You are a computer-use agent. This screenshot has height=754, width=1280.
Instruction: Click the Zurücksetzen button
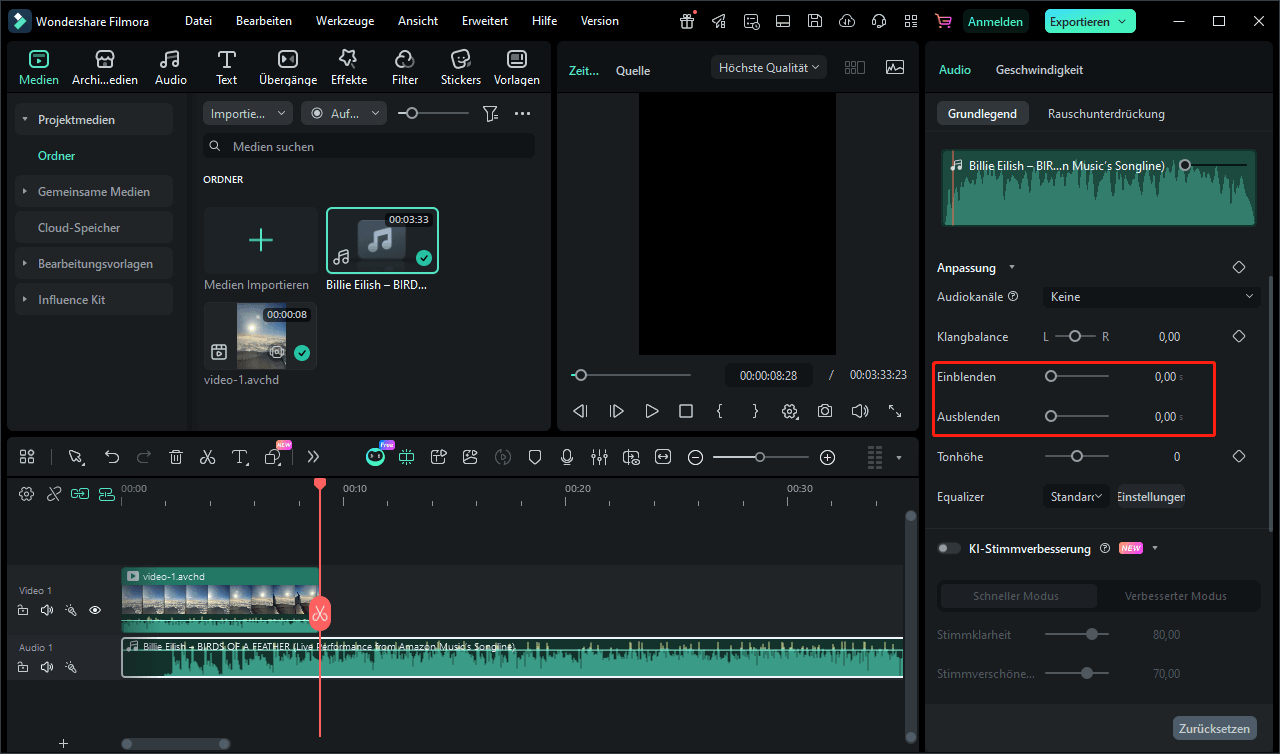tap(1214, 728)
